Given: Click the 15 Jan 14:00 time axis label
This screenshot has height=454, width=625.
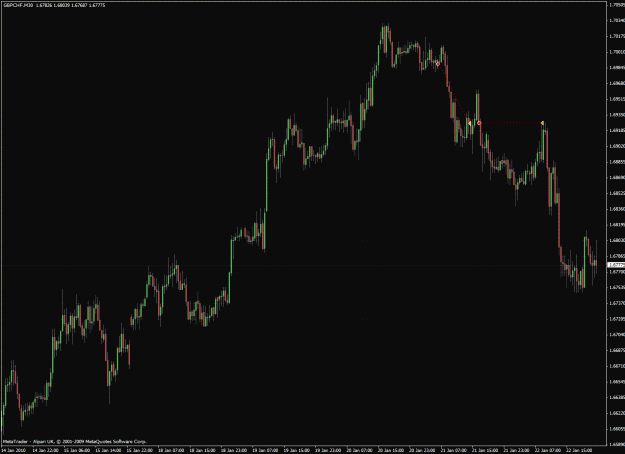Looking at the screenshot, I should [108, 450].
